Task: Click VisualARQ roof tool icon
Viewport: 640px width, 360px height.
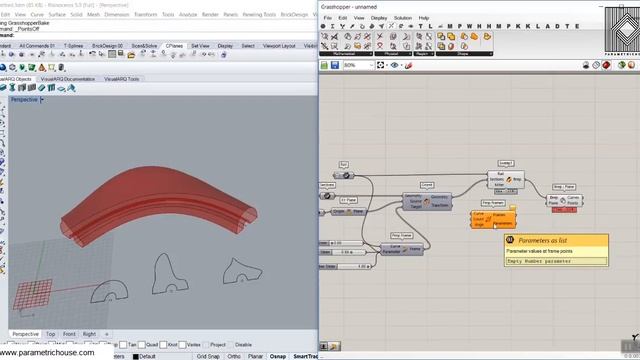Action: (x=71, y=88)
